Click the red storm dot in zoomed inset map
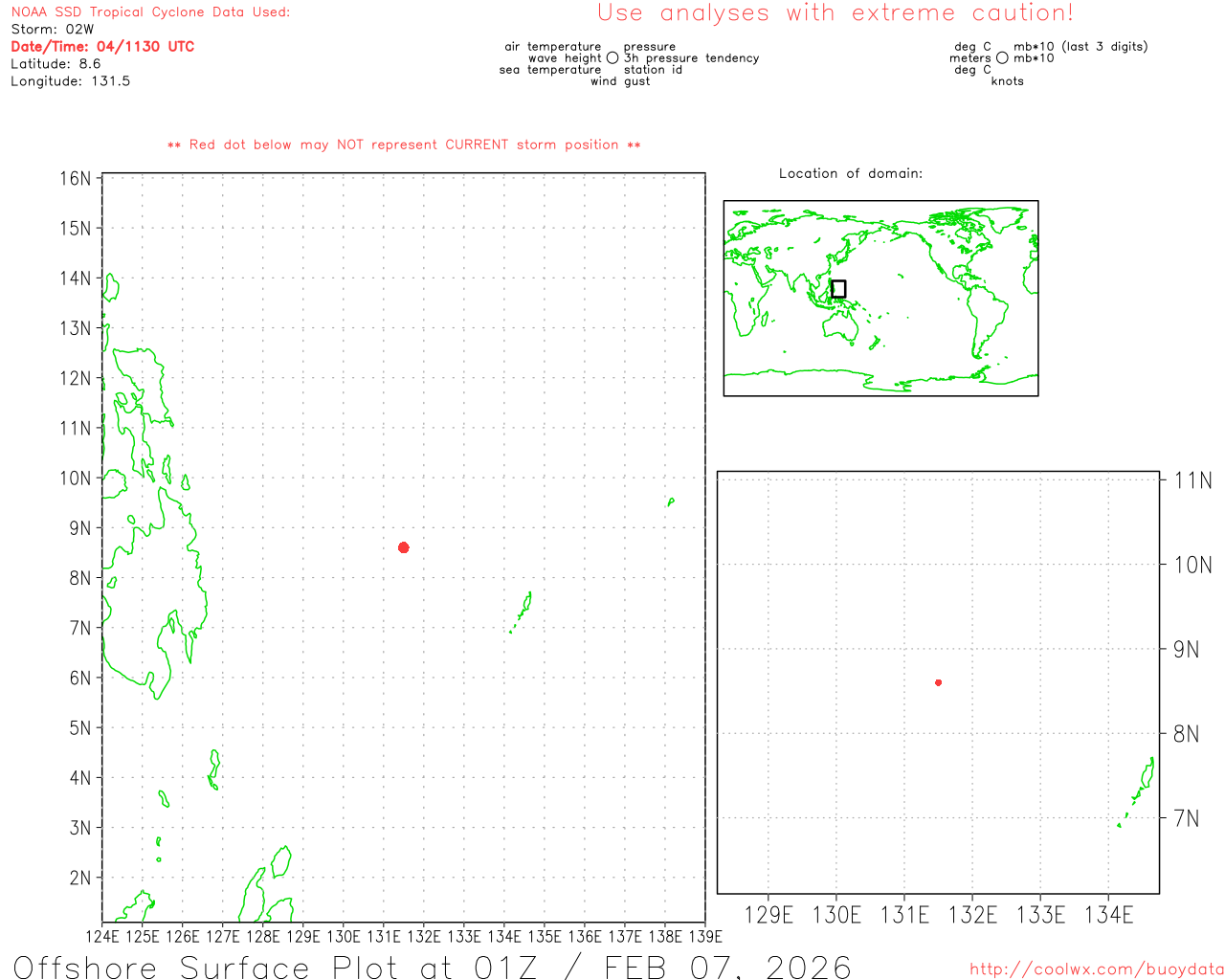The width and height of the screenshot is (1225, 980). (x=938, y=682)
